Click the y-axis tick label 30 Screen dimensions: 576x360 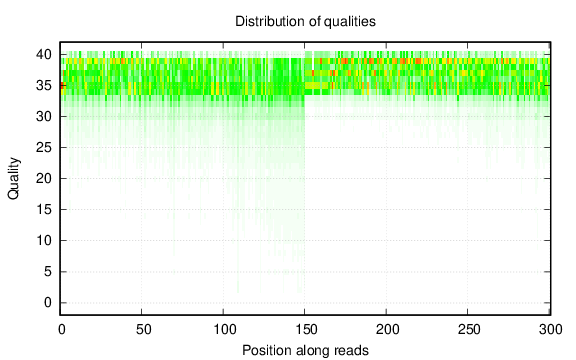click(x=44, y=116)
